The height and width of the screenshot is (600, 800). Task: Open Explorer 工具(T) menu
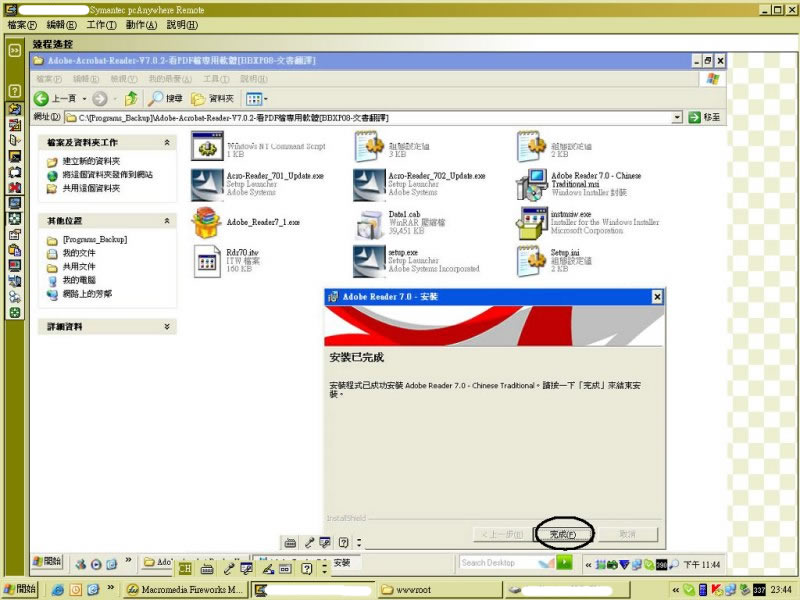pyautogui.click(x=216, y=79)
